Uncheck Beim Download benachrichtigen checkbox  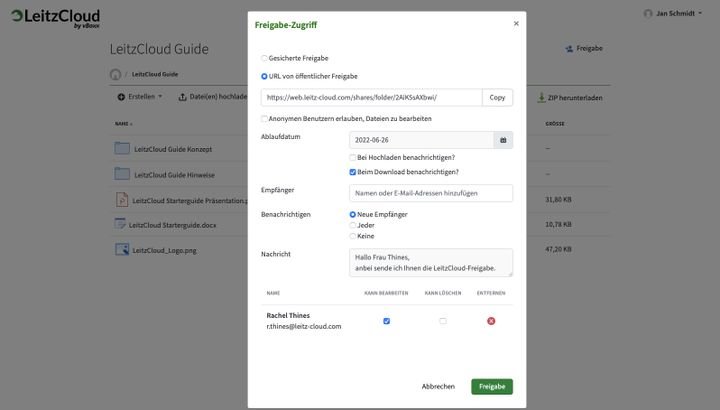(353, 172)
